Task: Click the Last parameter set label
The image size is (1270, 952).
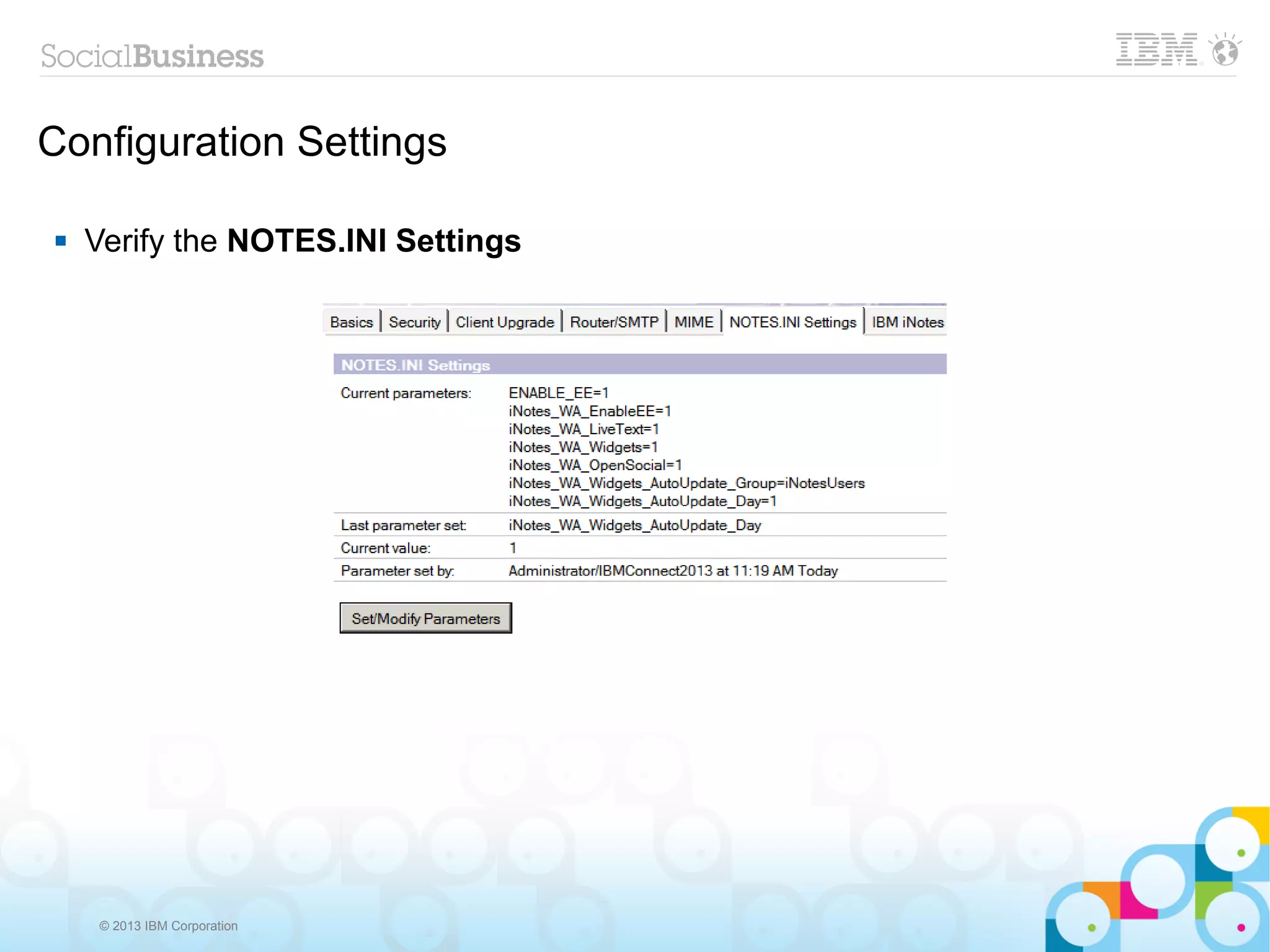Action: [x=403, y=525]
